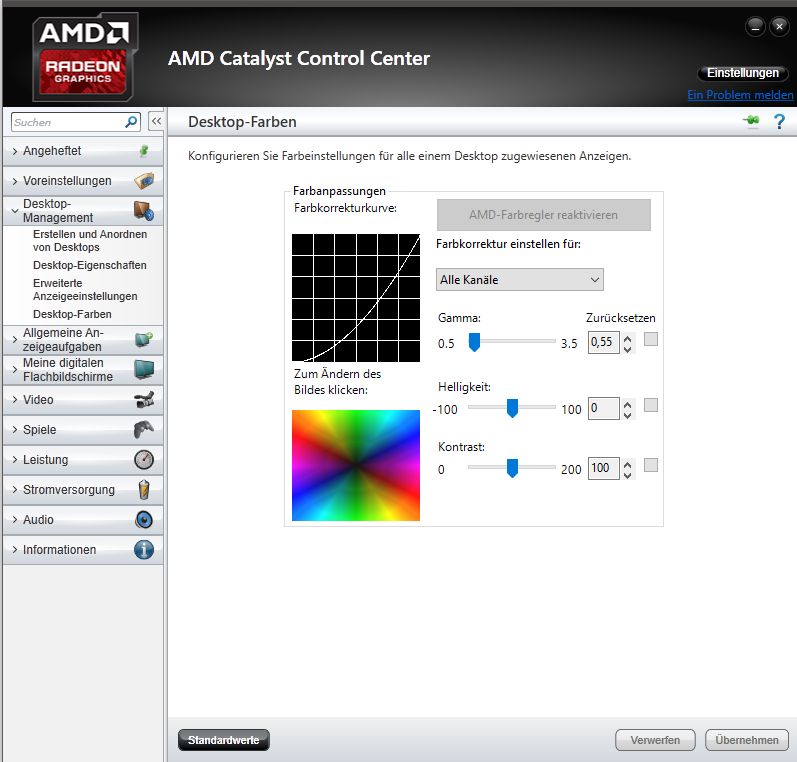Screen dimensions: 797x762
Task: Click the digital flat panel monitor icon
Action: coord(144,370)
